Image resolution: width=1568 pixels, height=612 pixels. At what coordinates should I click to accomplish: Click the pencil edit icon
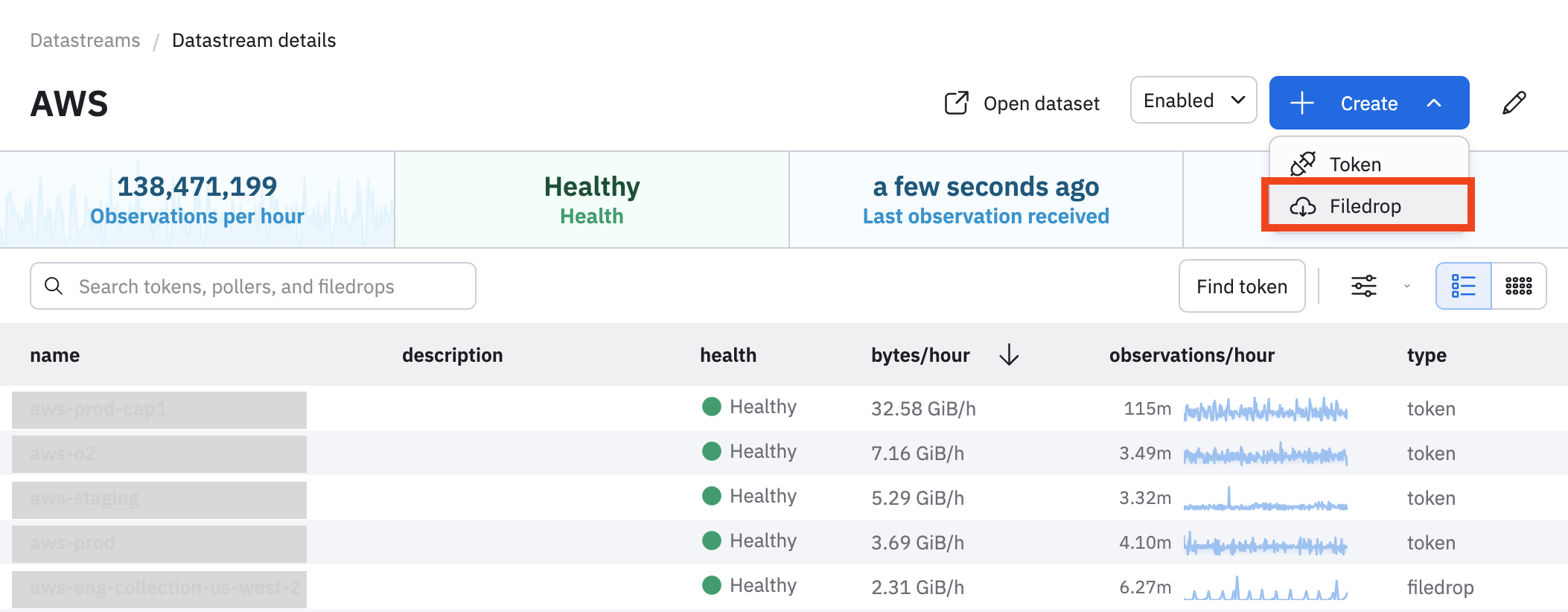1514,103
